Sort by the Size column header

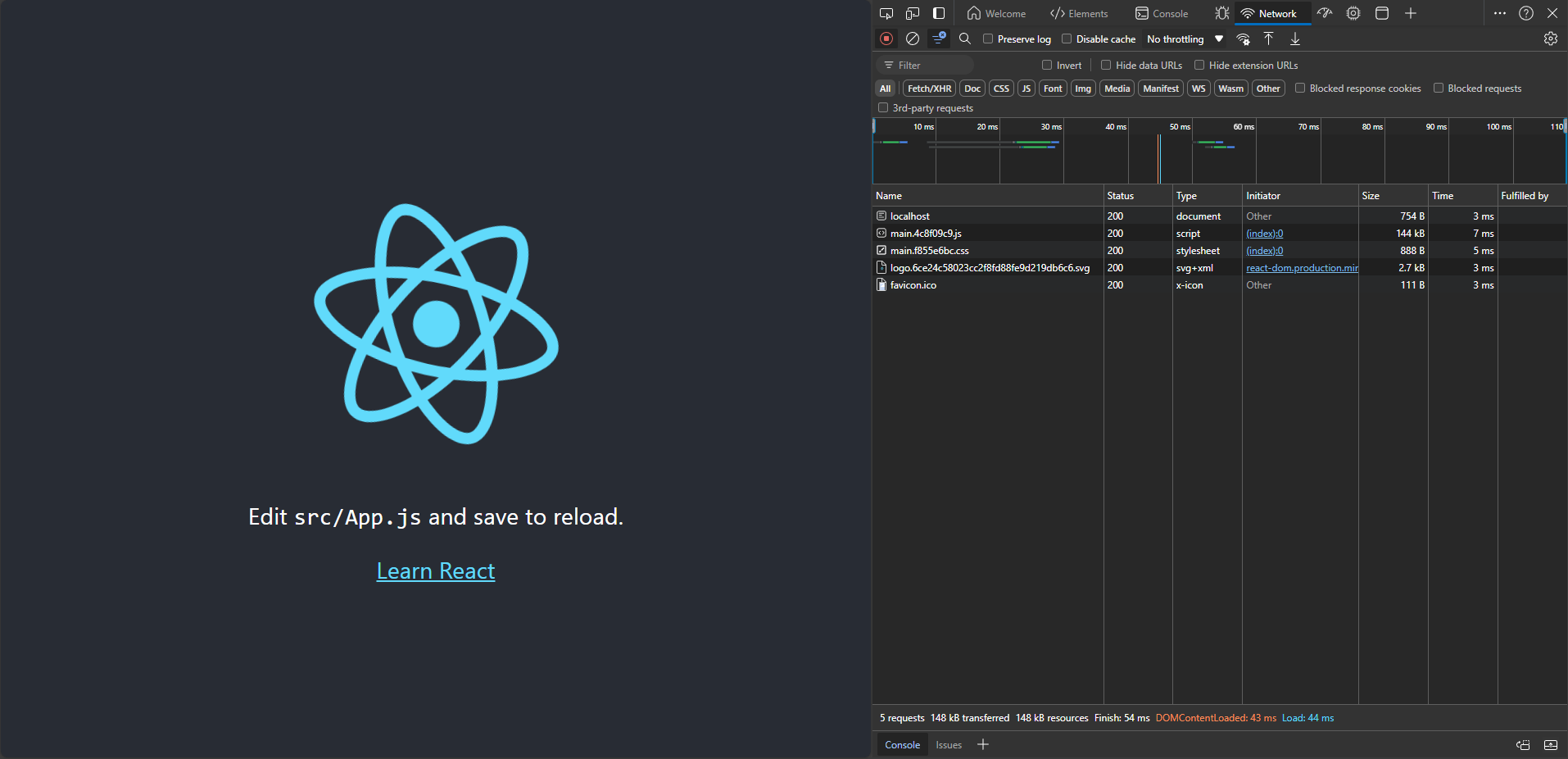click(1393, 196)
